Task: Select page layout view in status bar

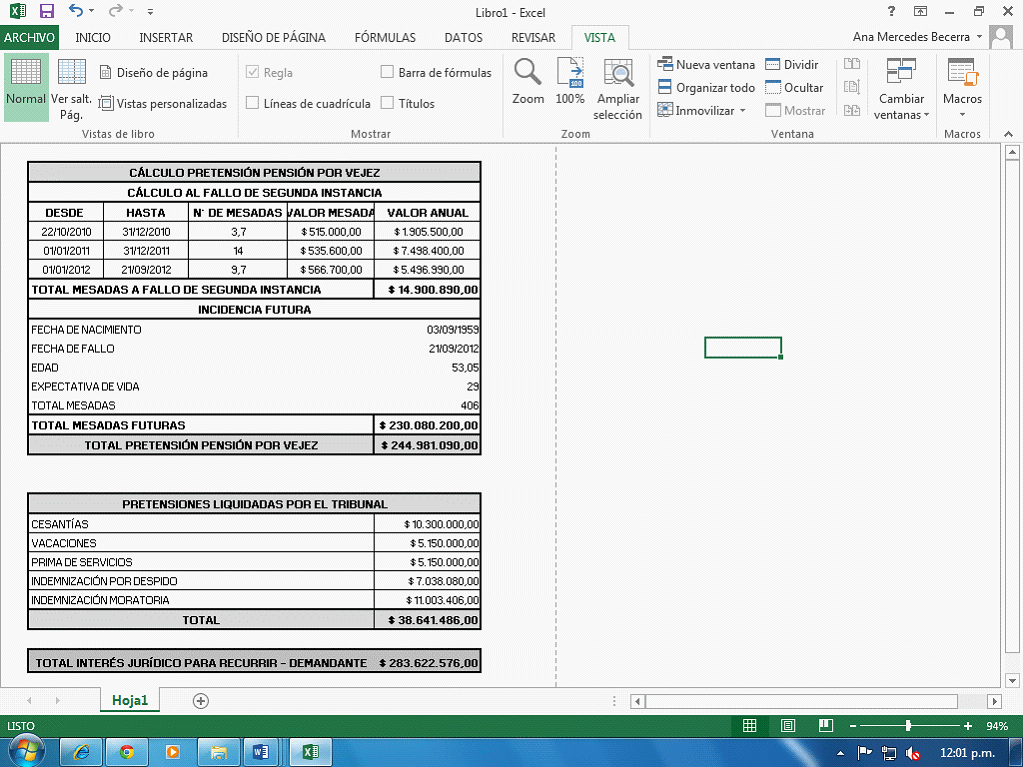Action: tap(788, 725)
